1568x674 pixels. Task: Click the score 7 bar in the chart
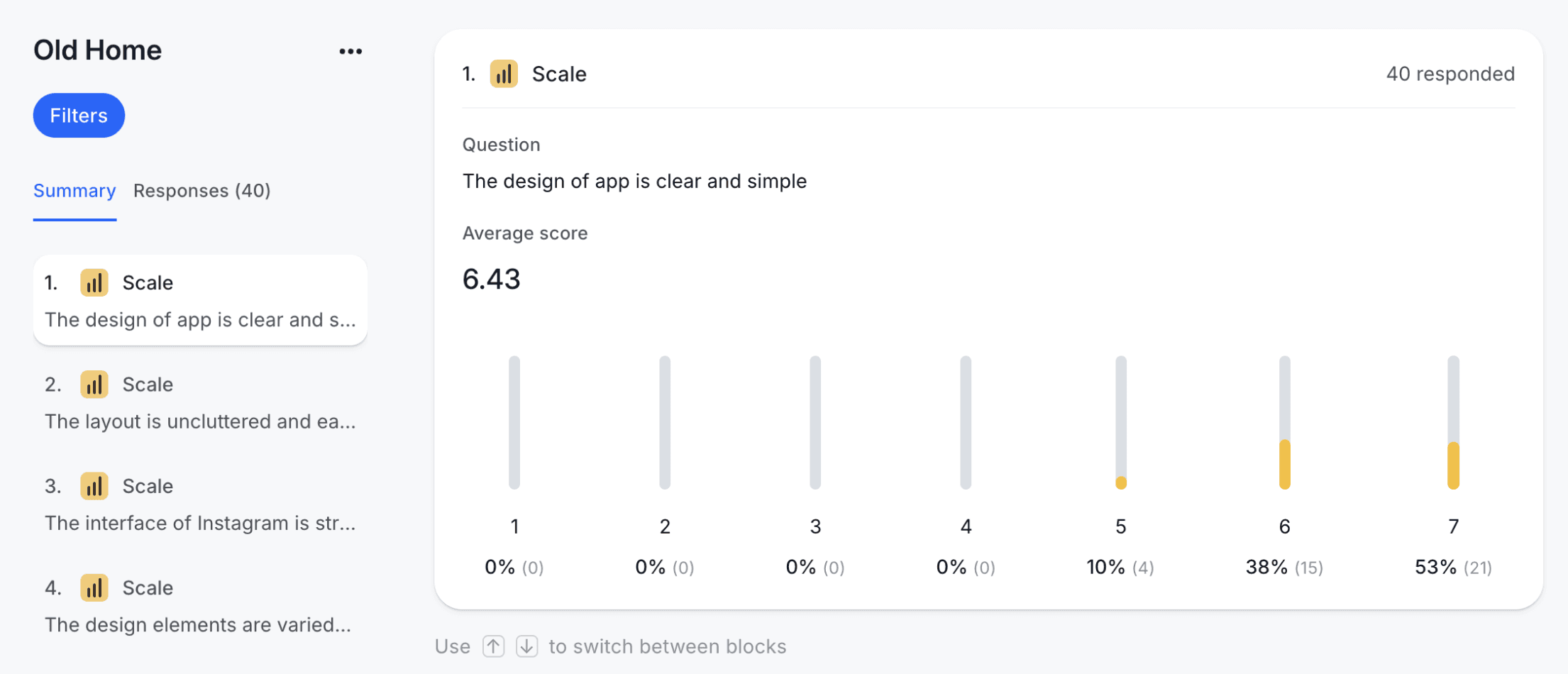(x=1453, y=423)
